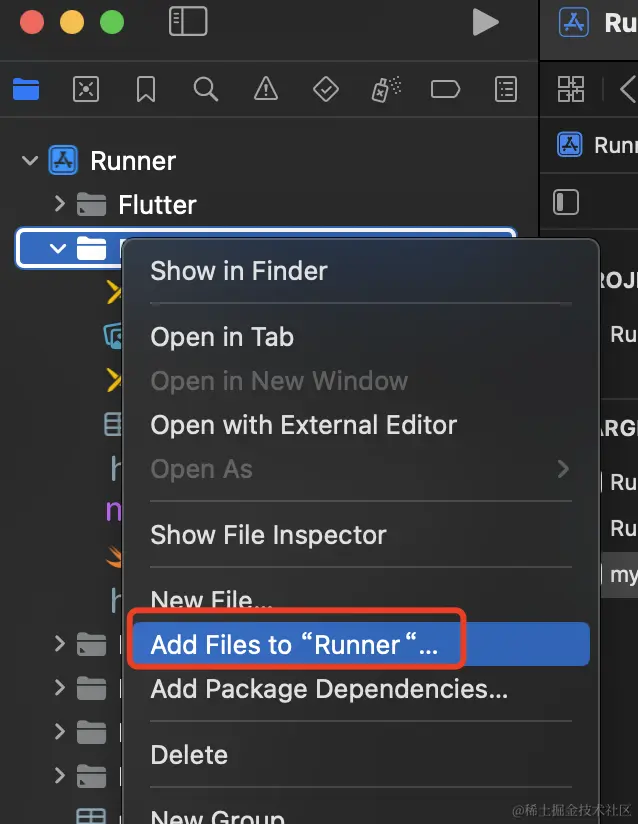This screenshot has height=824, width=638.
Task: Open the Test navigator diamond icon
Action: (326, 90)
